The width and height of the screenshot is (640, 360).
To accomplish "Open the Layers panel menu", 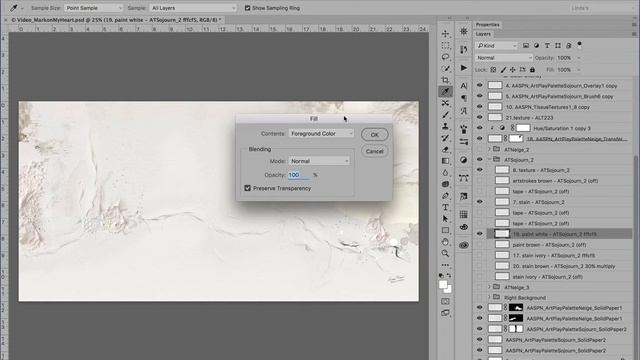I will (634, 34).
